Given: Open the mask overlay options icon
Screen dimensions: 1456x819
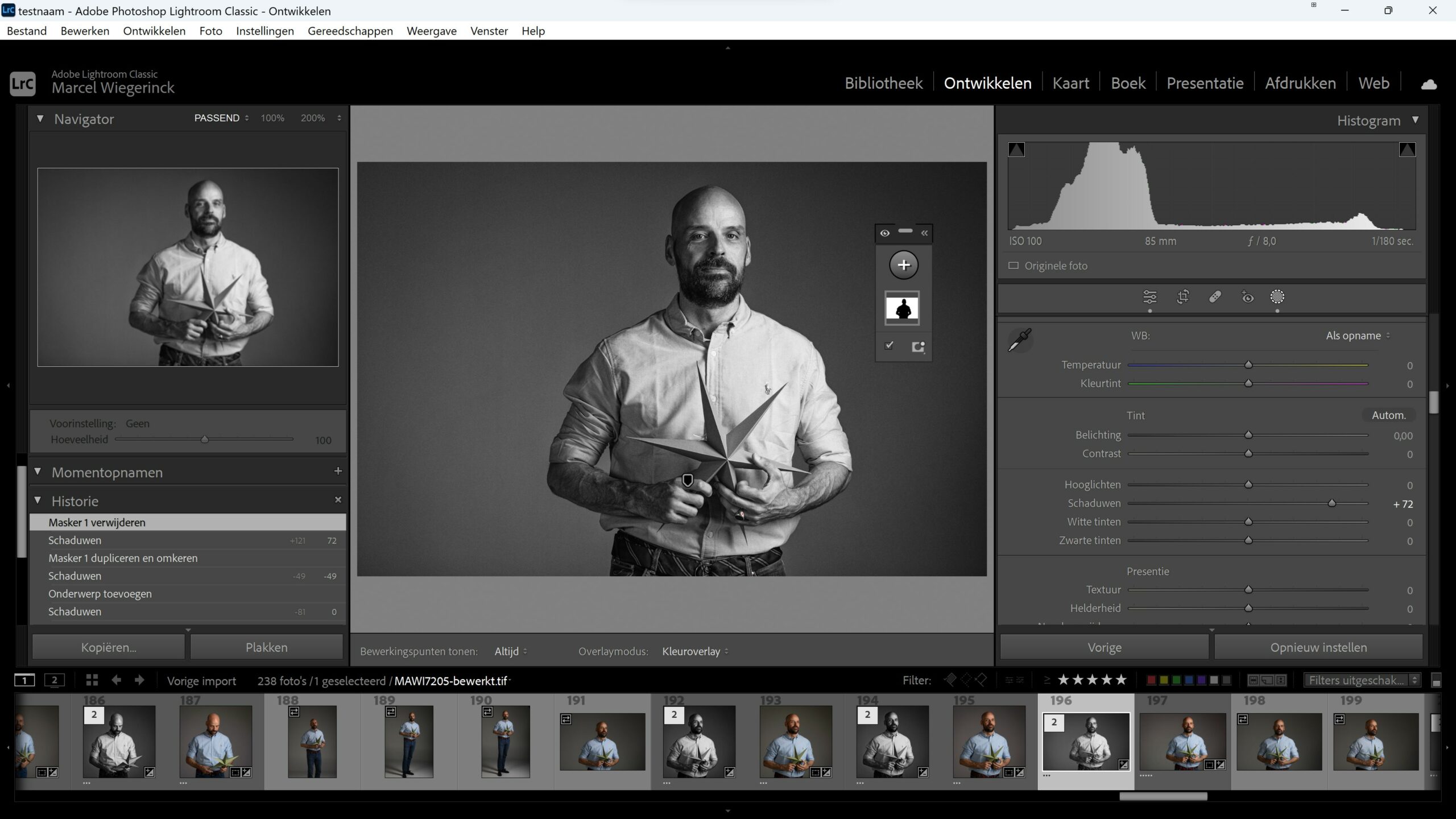Looking at the screenshot, I should [918, 347].
